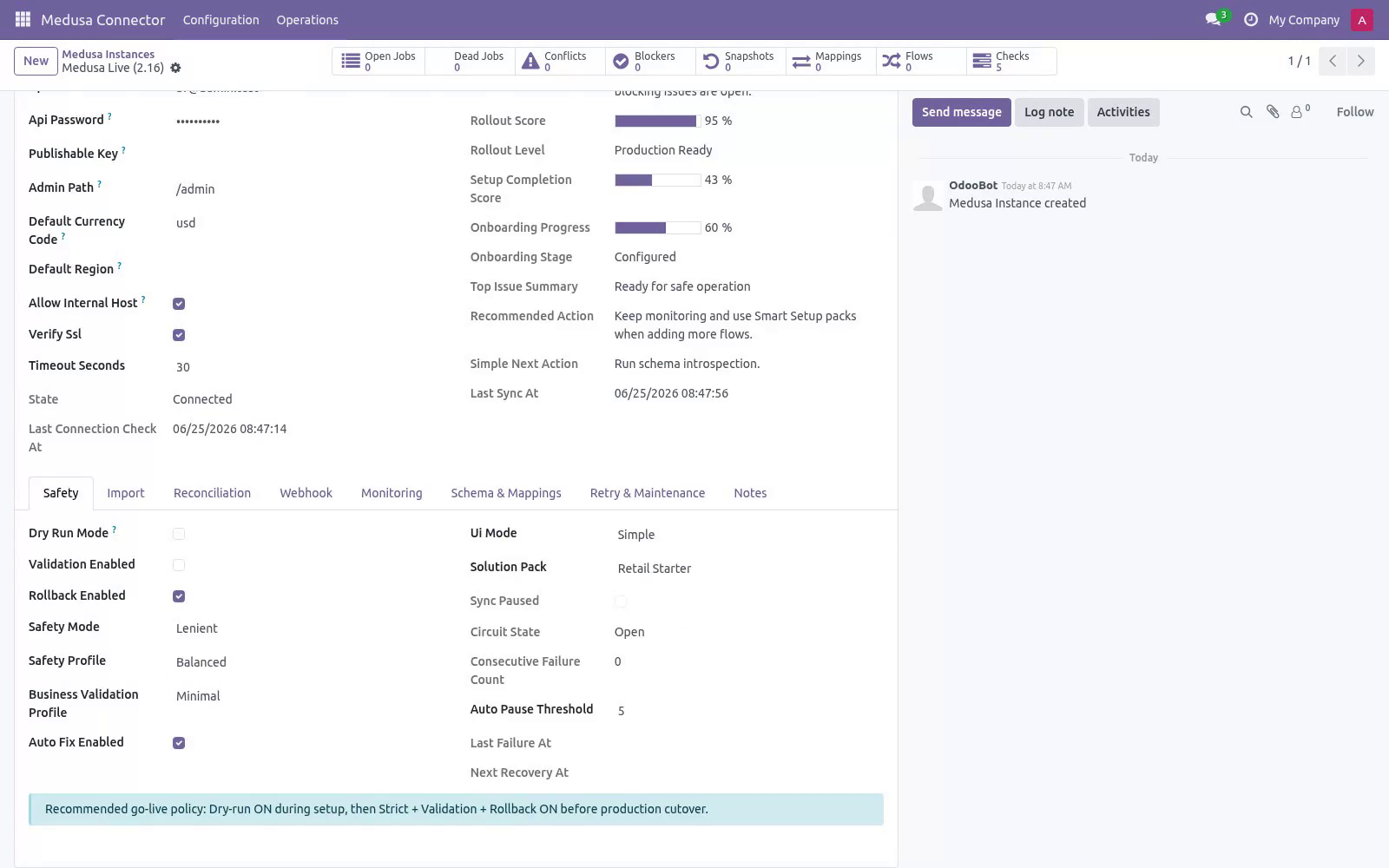The image size is (1389, 868).
Task: Click the attachments paperclip icon
Action: (1273, 112)
